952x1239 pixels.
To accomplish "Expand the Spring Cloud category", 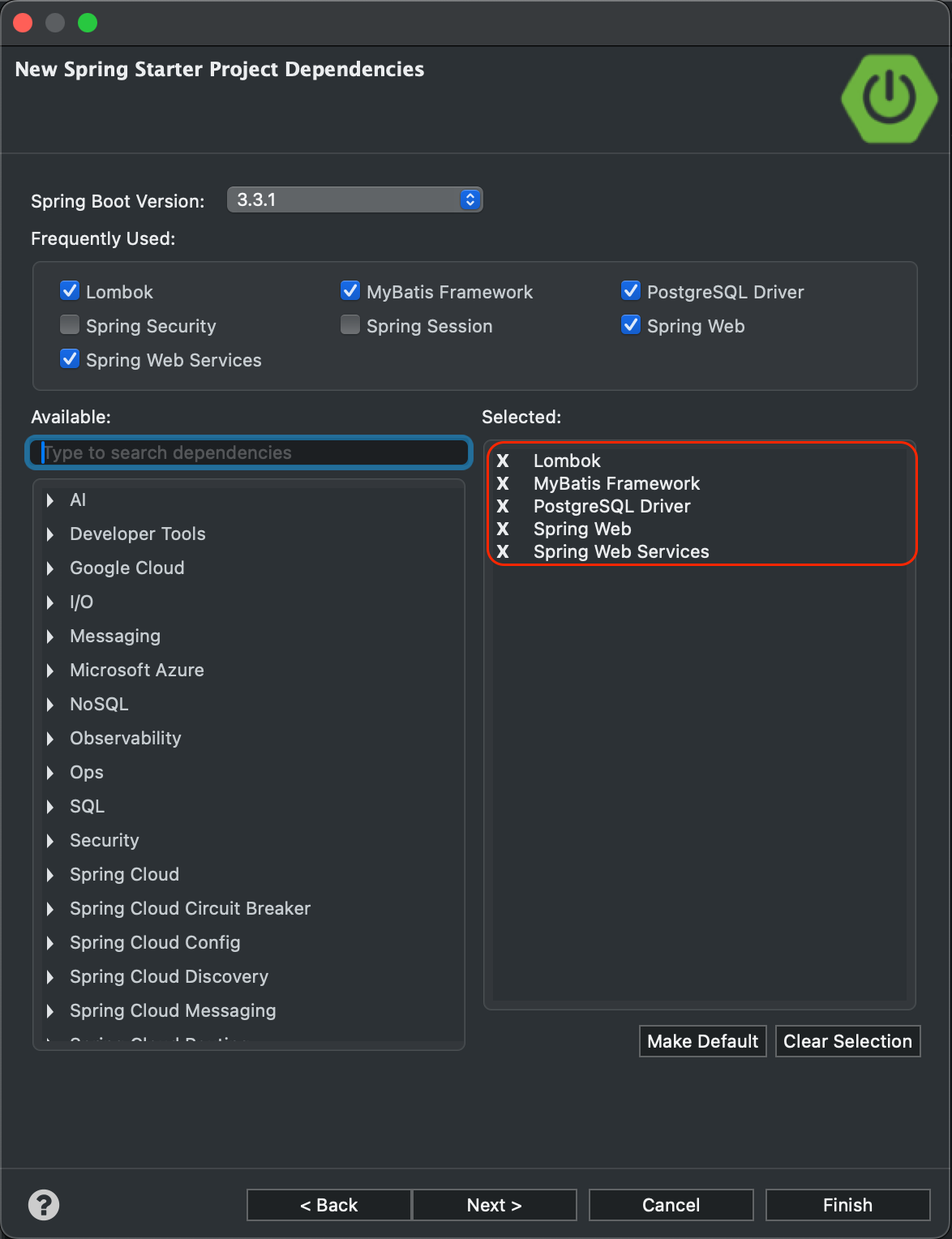I will point(50,875).
